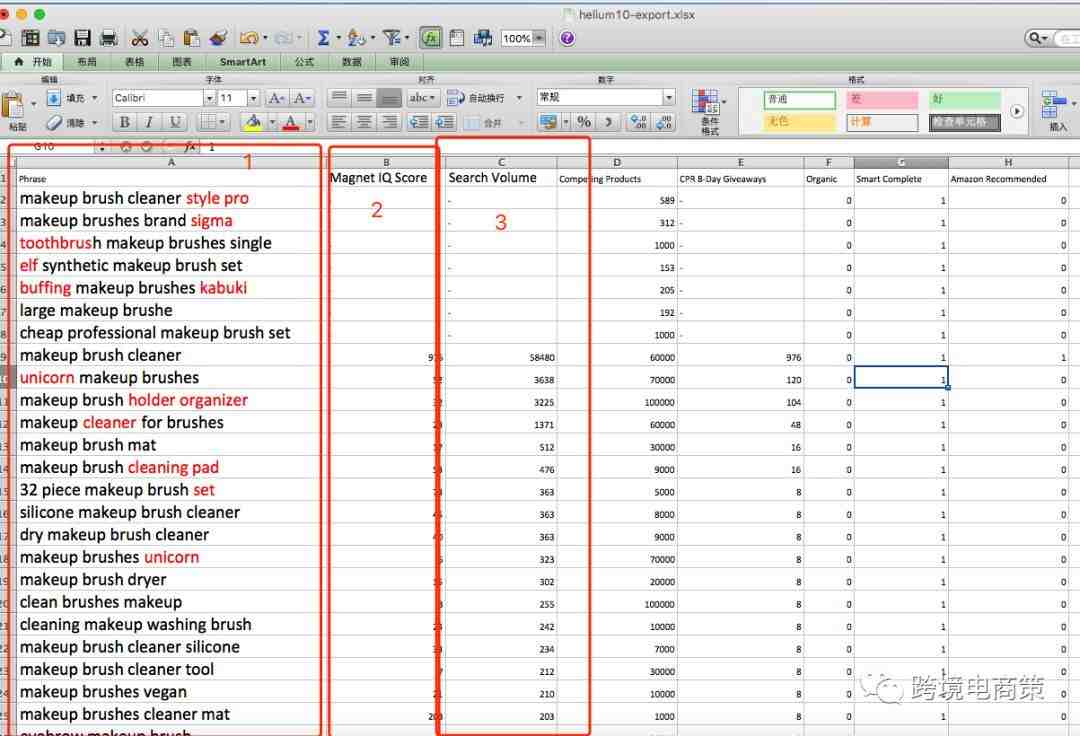This screenshot has width=1080, height=736.
Task: Toggle align text left
Action: coord(338,122)
